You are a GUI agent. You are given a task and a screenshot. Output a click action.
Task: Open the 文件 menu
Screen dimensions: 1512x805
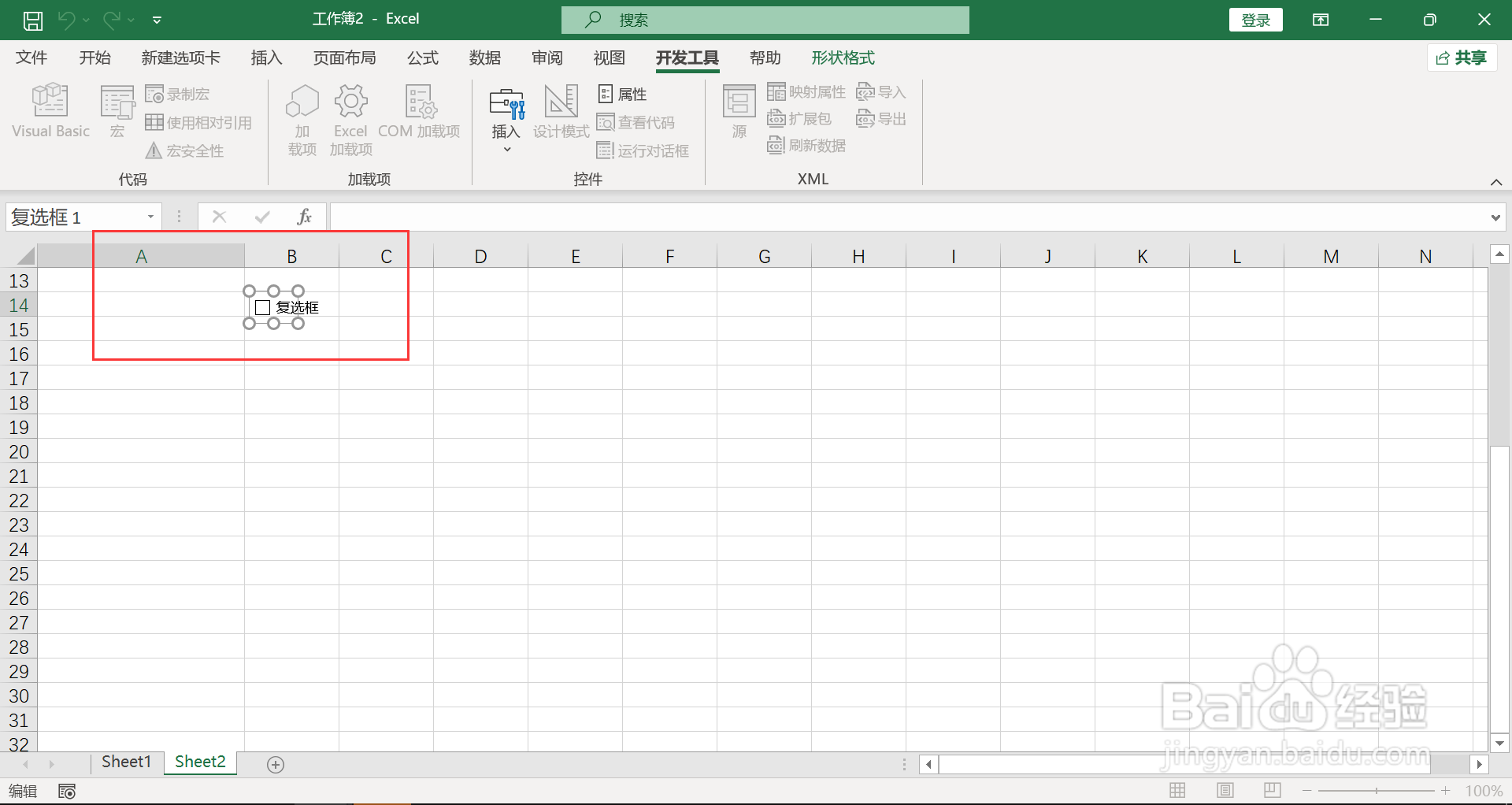32,57
